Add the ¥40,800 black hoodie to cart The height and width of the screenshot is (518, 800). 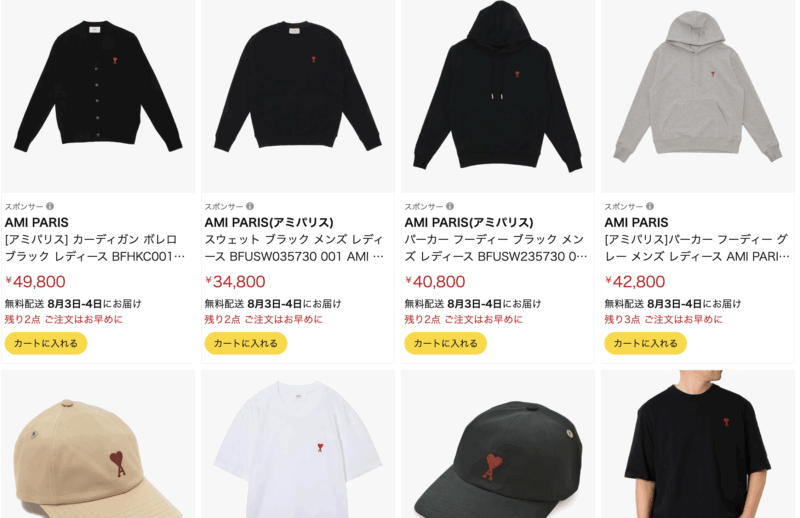(x=446, y=343)
